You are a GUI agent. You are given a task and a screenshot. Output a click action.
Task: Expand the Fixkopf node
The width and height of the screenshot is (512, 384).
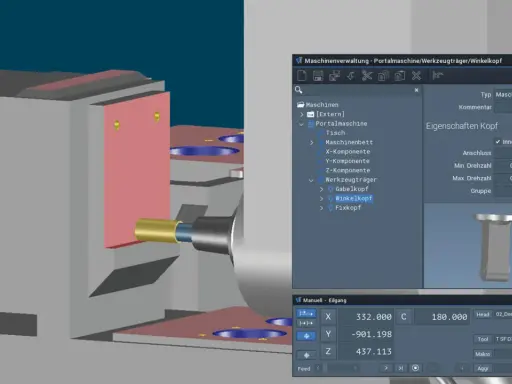coord(322,208)
